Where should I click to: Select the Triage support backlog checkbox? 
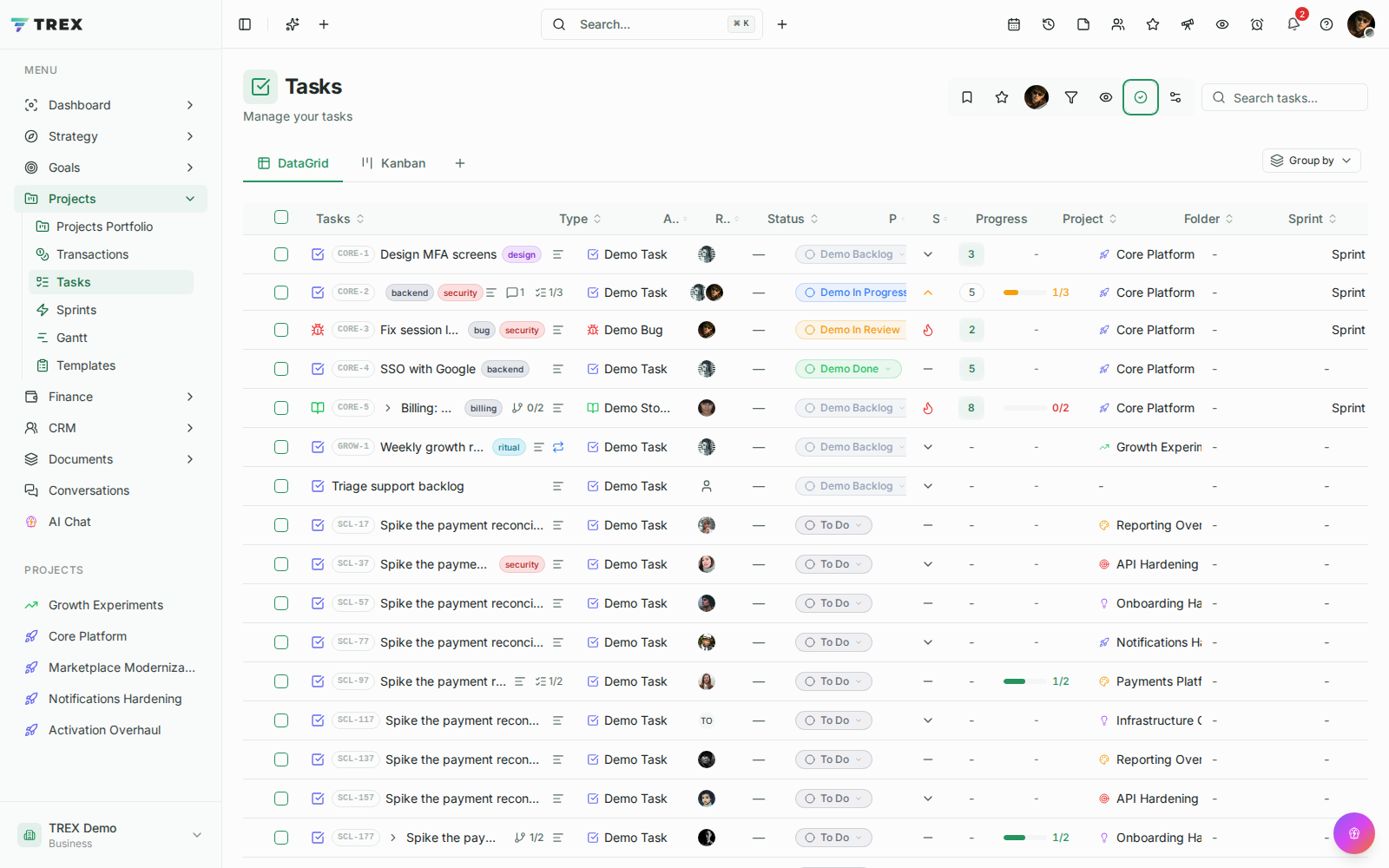pyautogui.click(x=281, y=486)
